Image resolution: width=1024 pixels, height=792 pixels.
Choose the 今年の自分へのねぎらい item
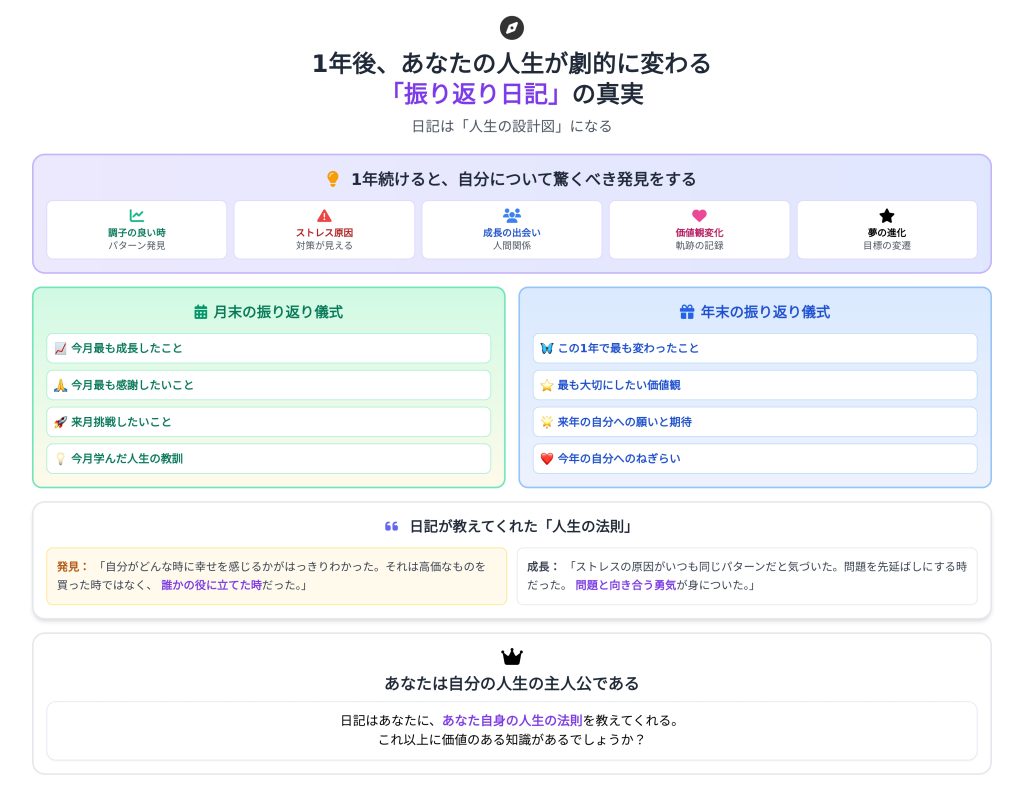(755, 459)
